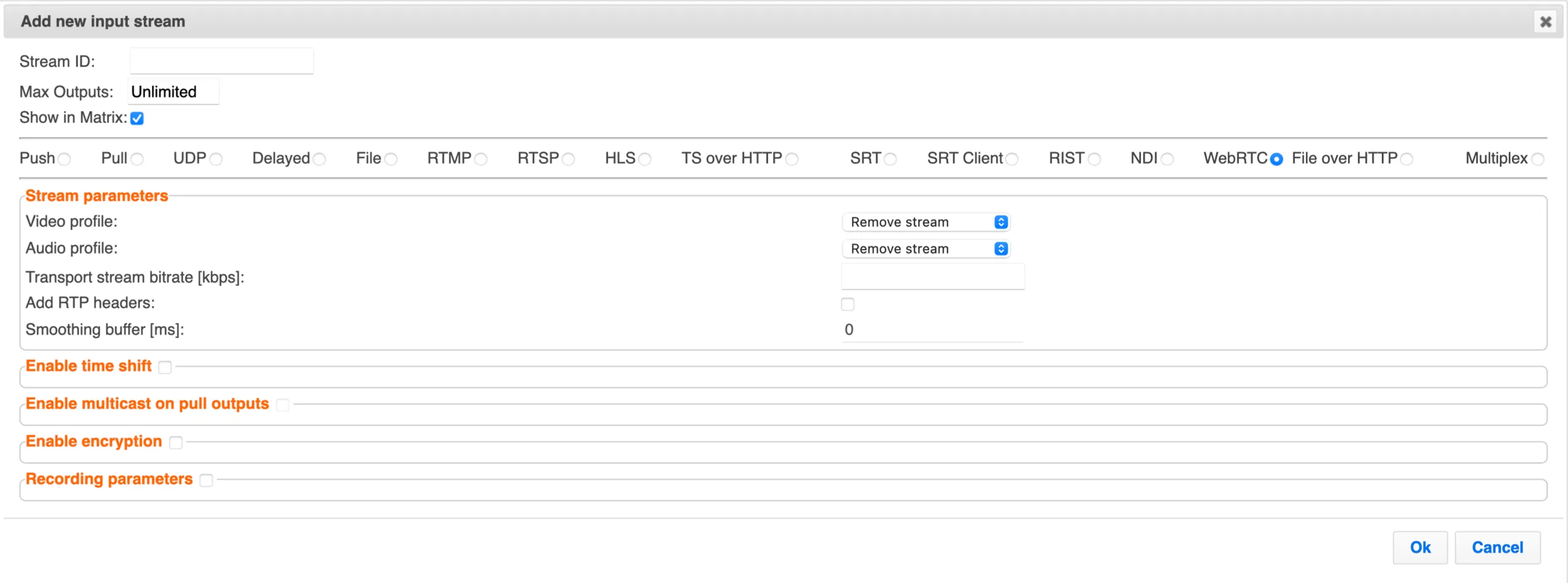Image resolution: width=1568 pixels, height=583 pixels.
Task: Choose the NDI radio button
Action: [1167, 159]
